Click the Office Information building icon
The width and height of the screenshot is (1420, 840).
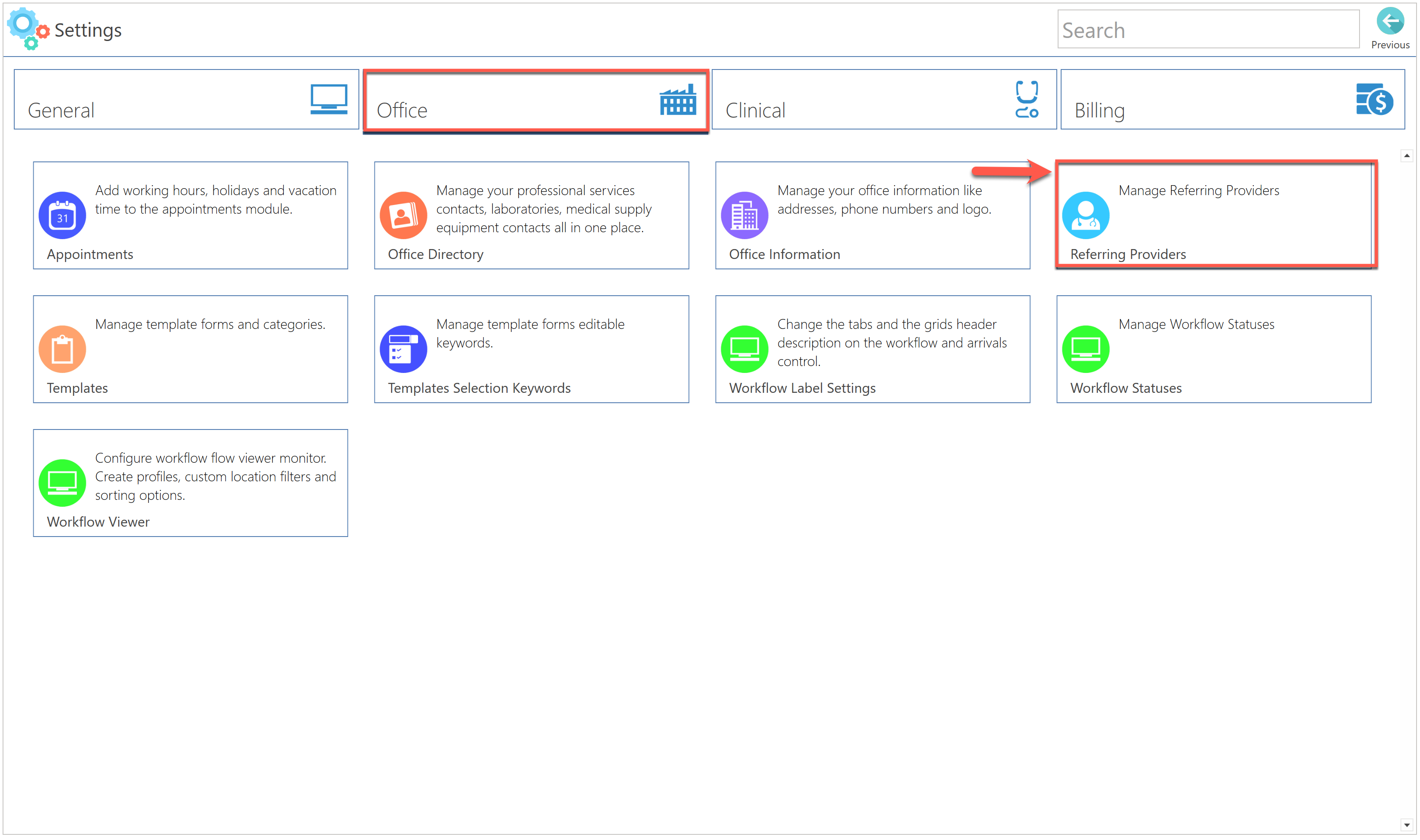[x=744, y=215]
